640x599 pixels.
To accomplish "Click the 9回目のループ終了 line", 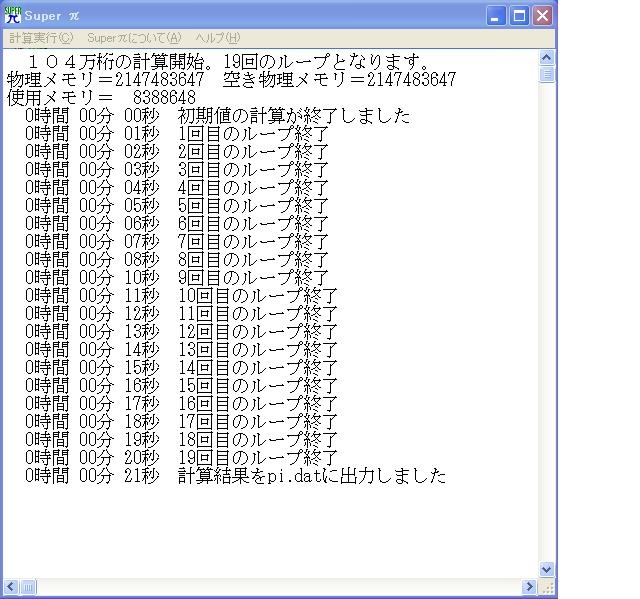I will tap(177, 277).
